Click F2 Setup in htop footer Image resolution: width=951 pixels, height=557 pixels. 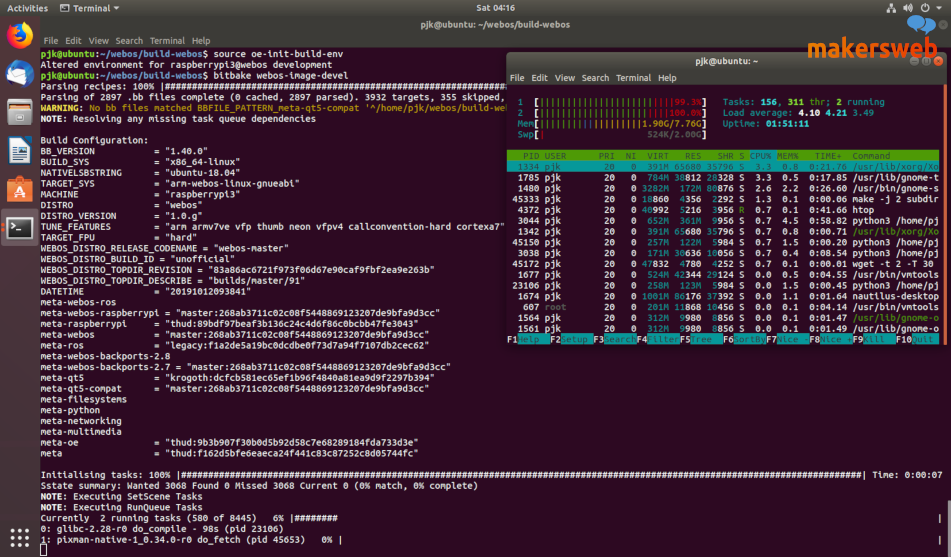(571, 339)
